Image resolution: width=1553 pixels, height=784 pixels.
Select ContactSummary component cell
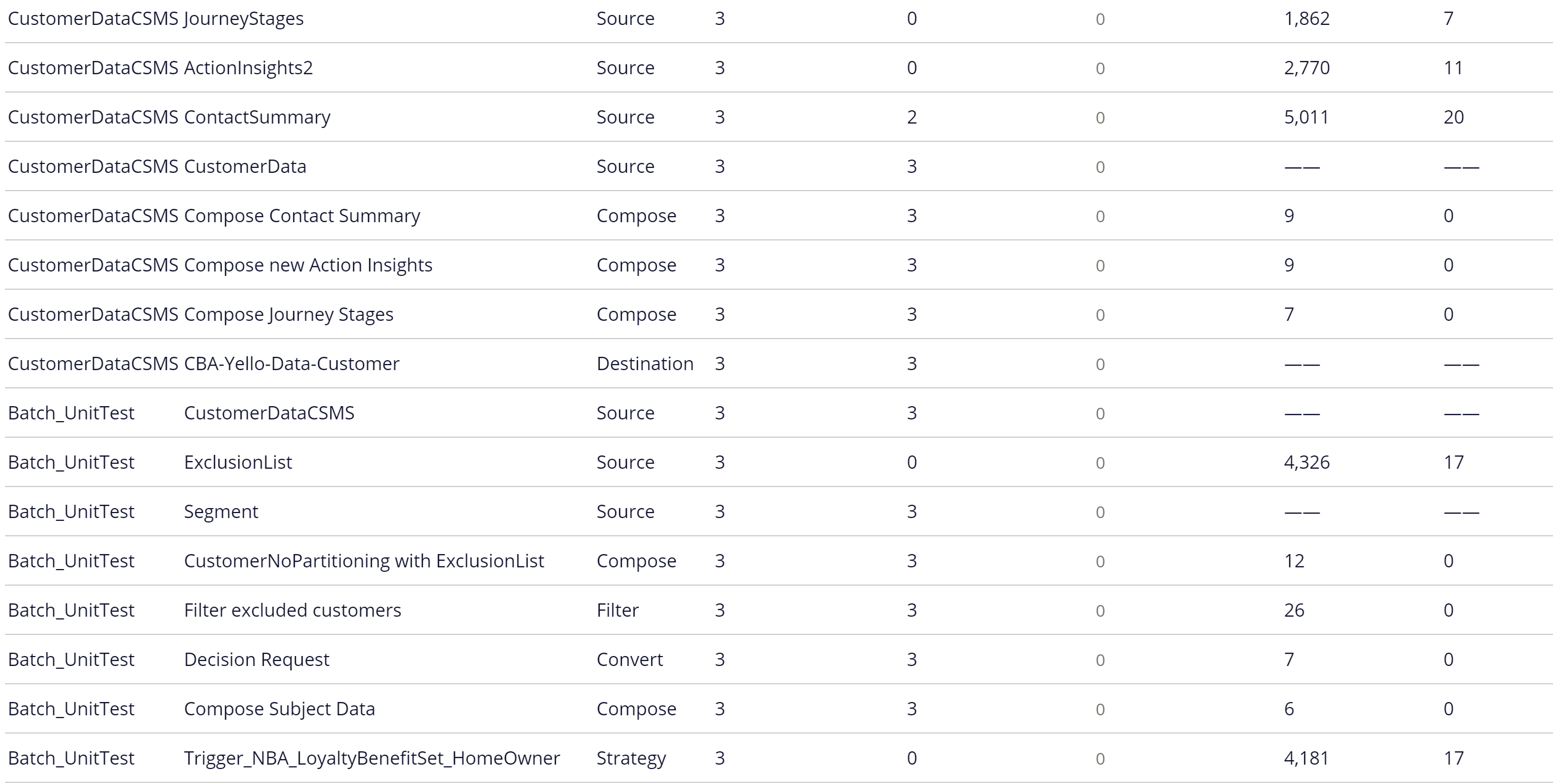(257, 117)
